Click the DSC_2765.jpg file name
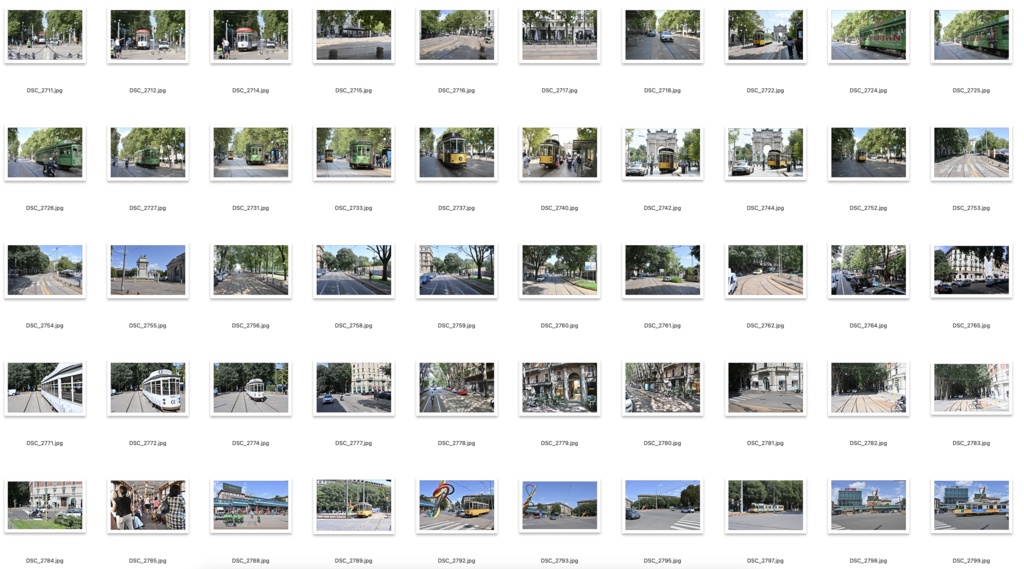This screenshot has width=1024, height=569. point(971,325)
